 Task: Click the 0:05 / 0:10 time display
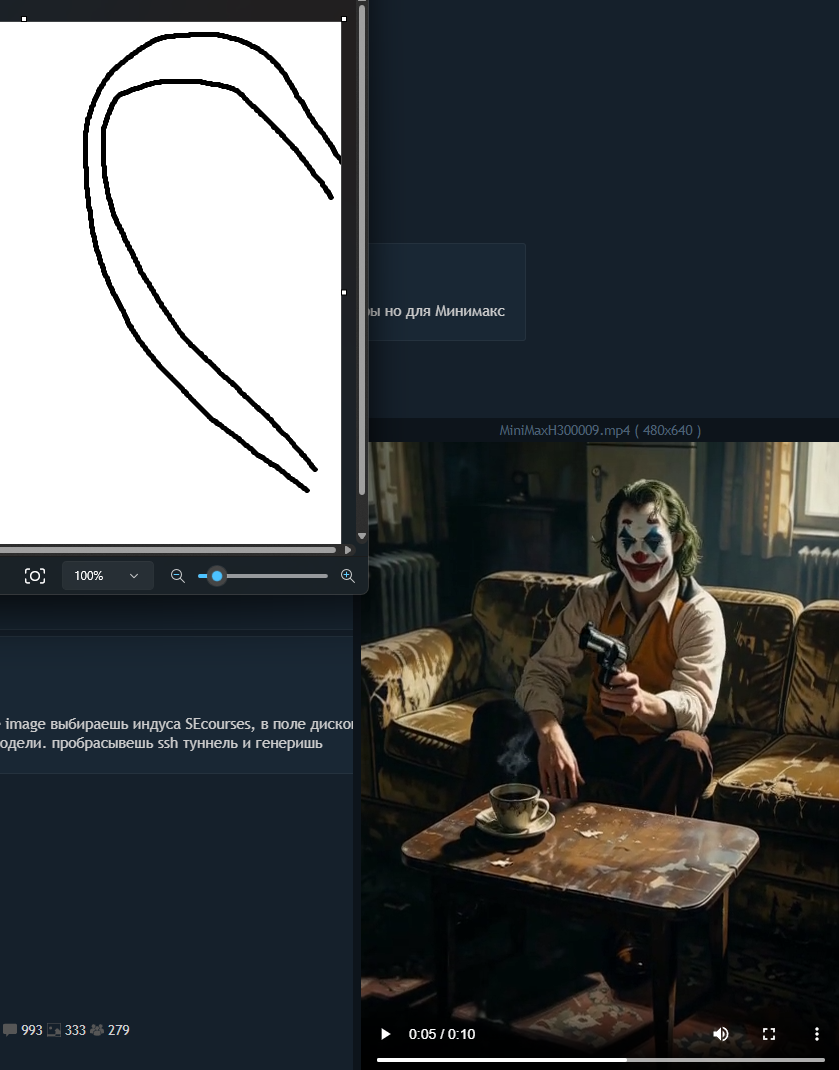(442, 1034)
